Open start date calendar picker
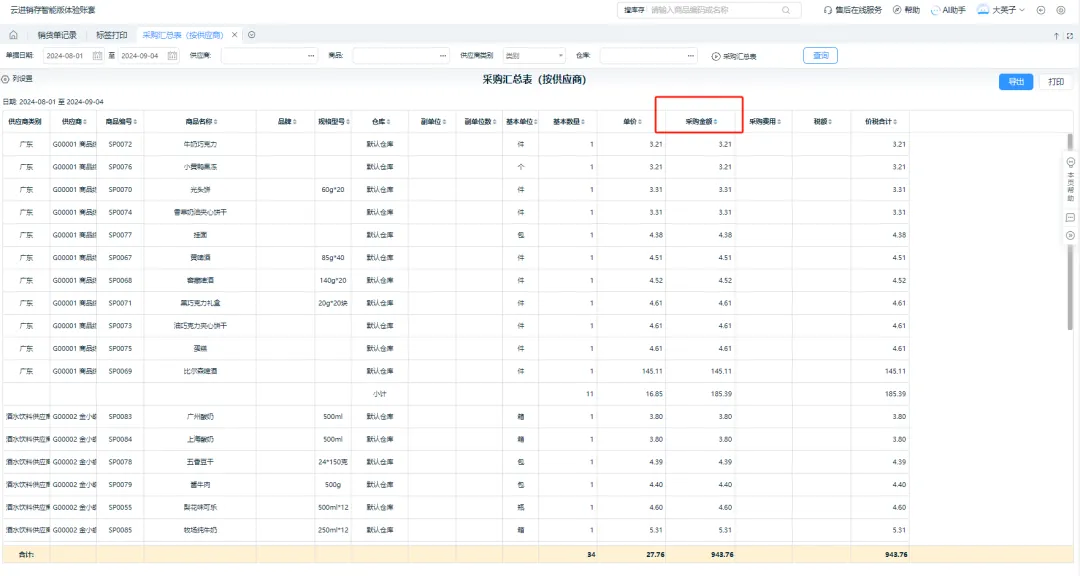 click(97, 56)
